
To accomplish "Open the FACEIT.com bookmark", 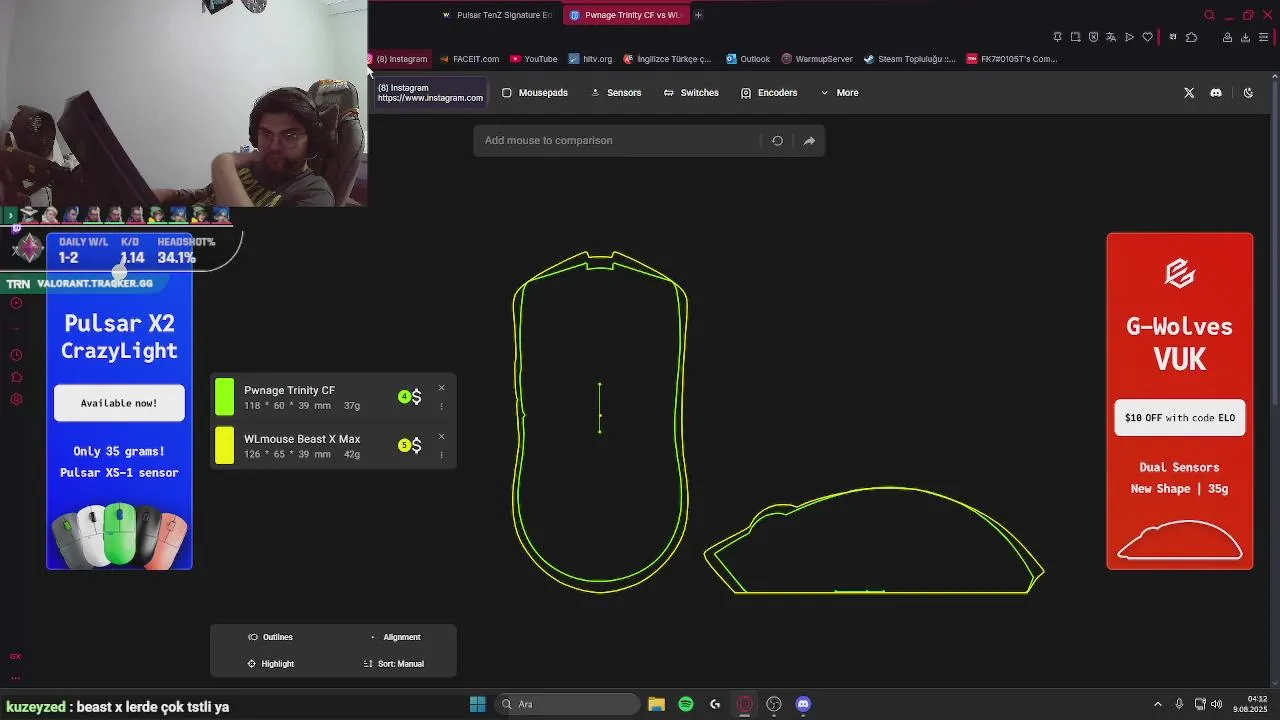I will click(x=469, y=59).
